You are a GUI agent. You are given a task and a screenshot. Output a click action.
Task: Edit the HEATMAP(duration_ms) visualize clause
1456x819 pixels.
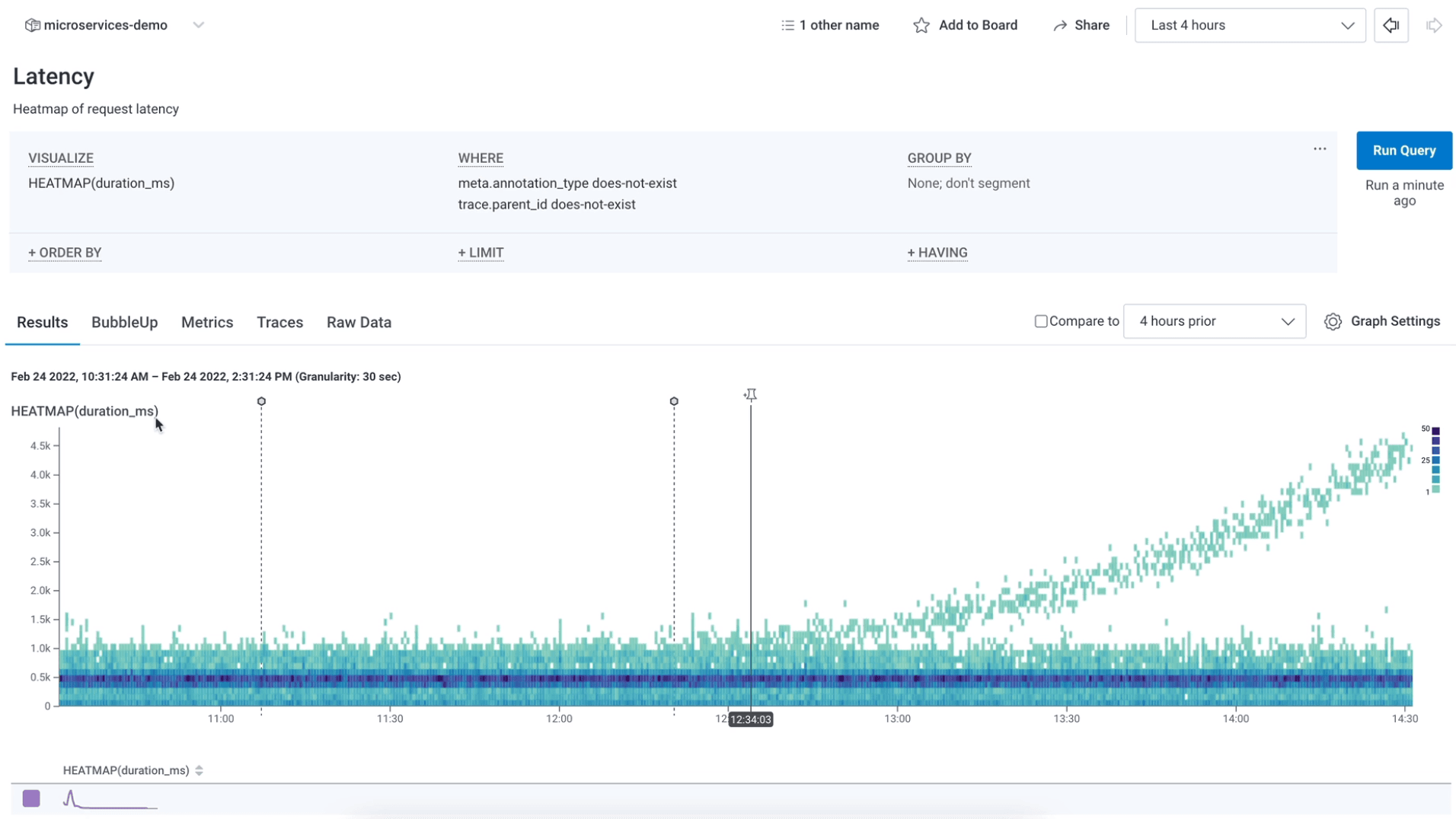pyautogui.click(x=101, y=183)
